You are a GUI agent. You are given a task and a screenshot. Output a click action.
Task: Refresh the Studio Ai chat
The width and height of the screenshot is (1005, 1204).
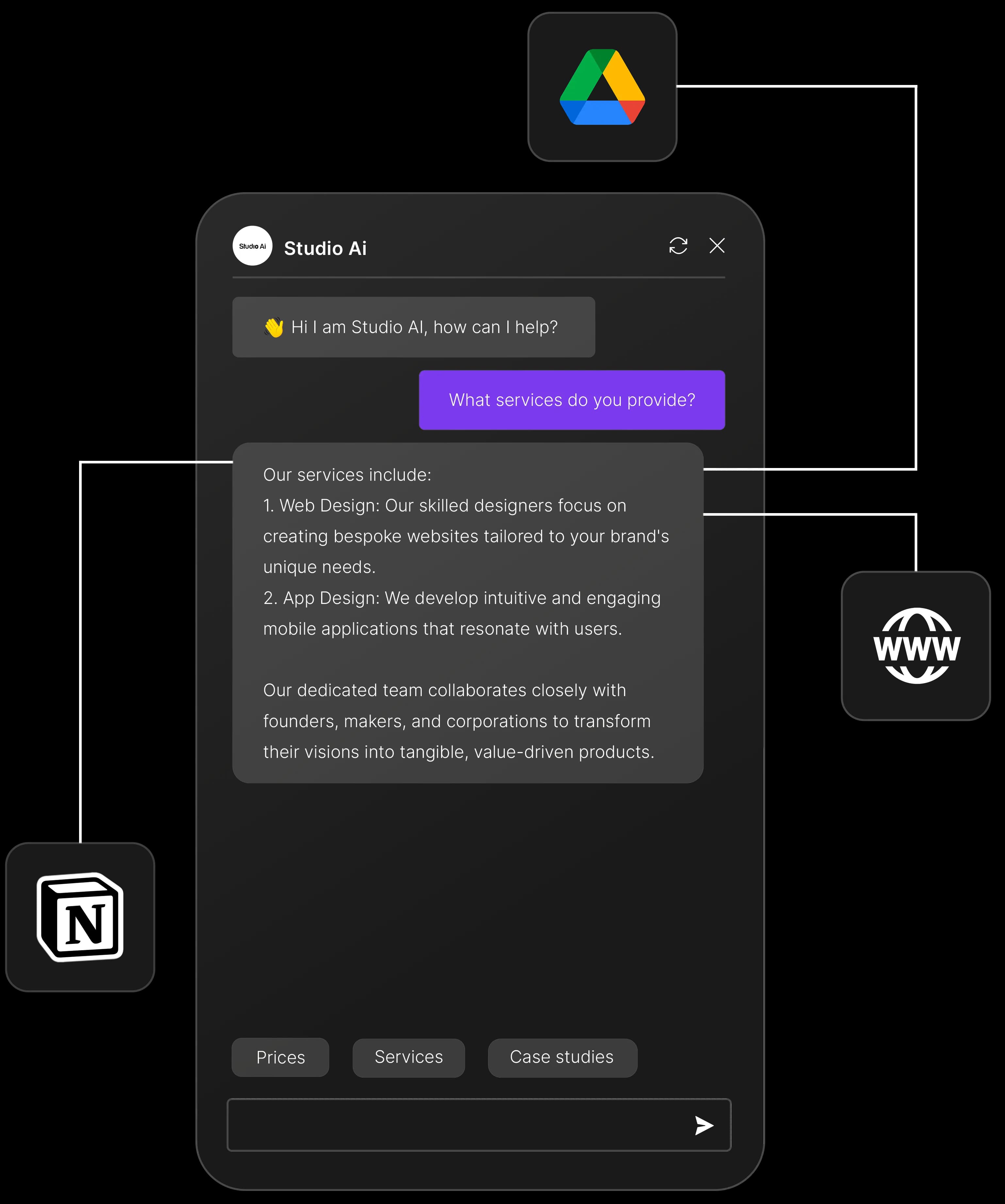pyautogui.click(x=678, y=246)
